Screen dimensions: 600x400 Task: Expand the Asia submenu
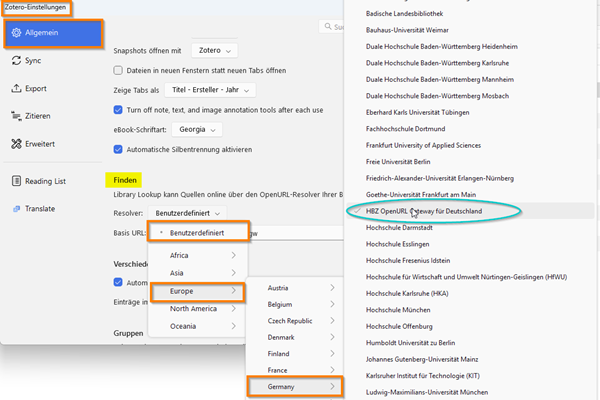(x=198, y=273)
